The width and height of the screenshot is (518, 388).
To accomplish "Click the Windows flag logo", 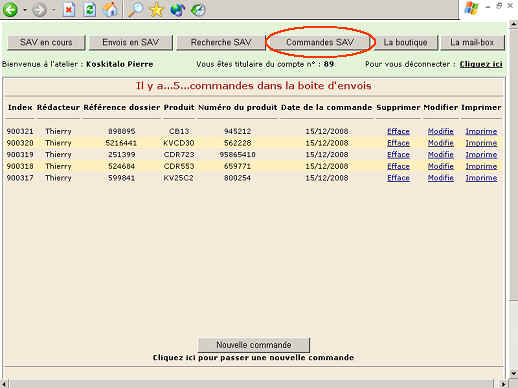I will click(471, 8).
